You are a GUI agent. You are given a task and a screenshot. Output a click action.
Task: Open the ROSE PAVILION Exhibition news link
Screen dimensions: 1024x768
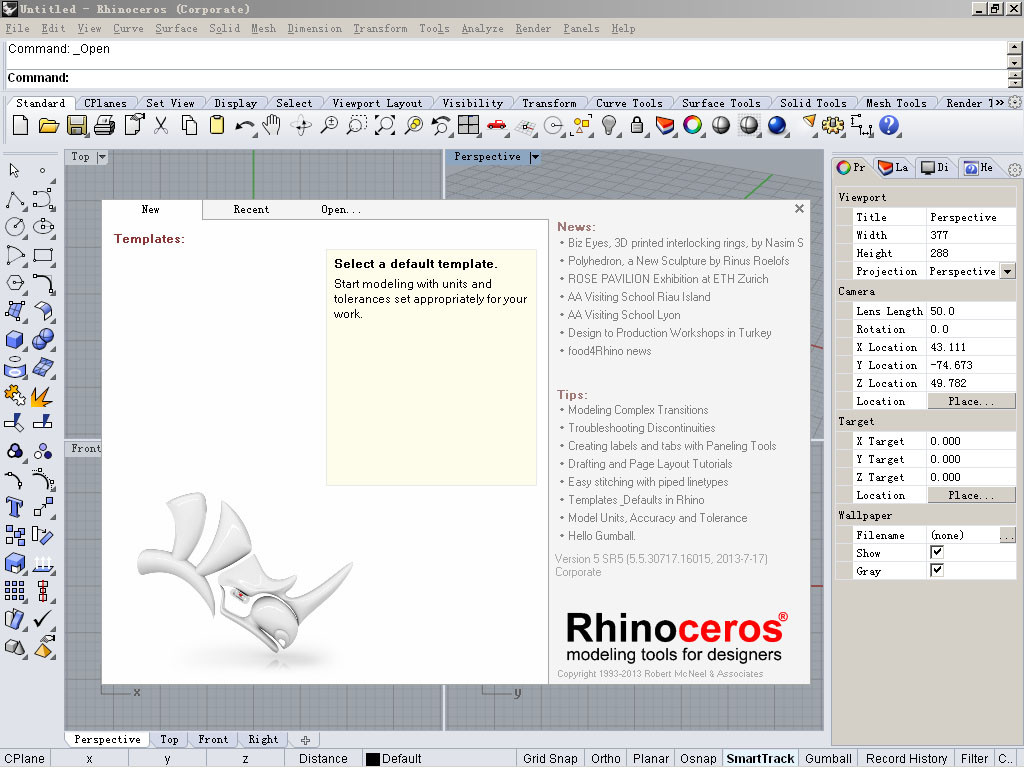coord(668,279)
